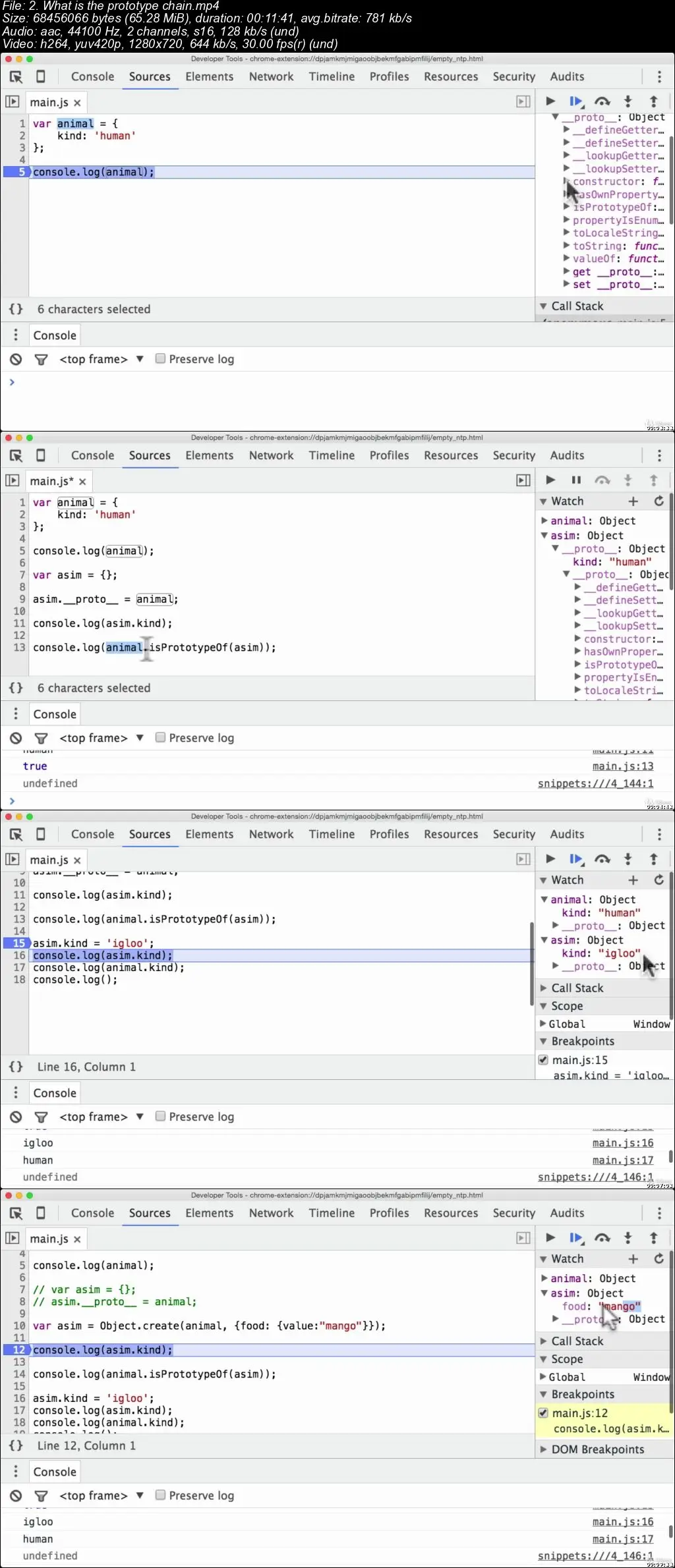
Task: Expand Global scope in main.js:15 breakpoint frame
Action: (543, 1024)
